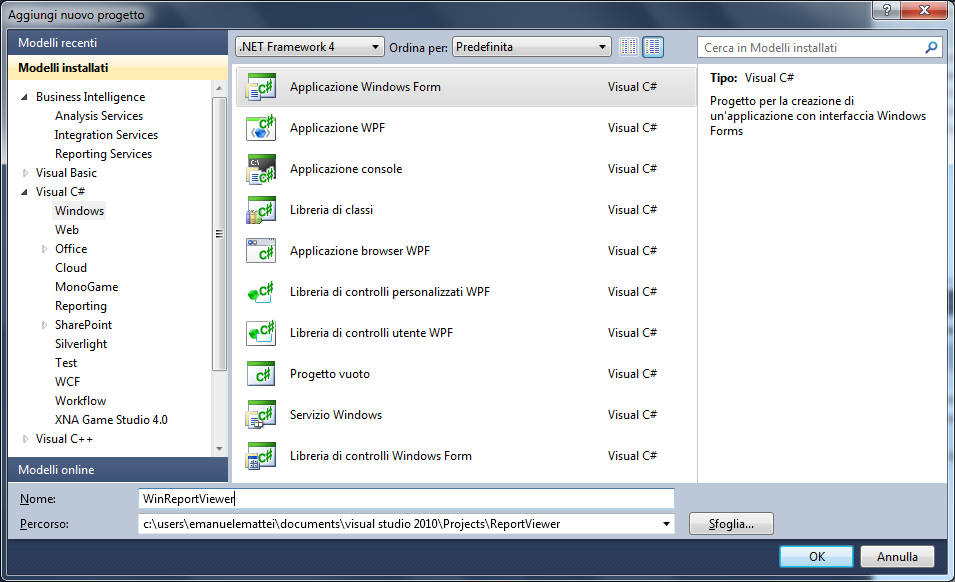955x582 pixels.
Task: Select the MonoGame category
Action: click(x=86, y=287)
